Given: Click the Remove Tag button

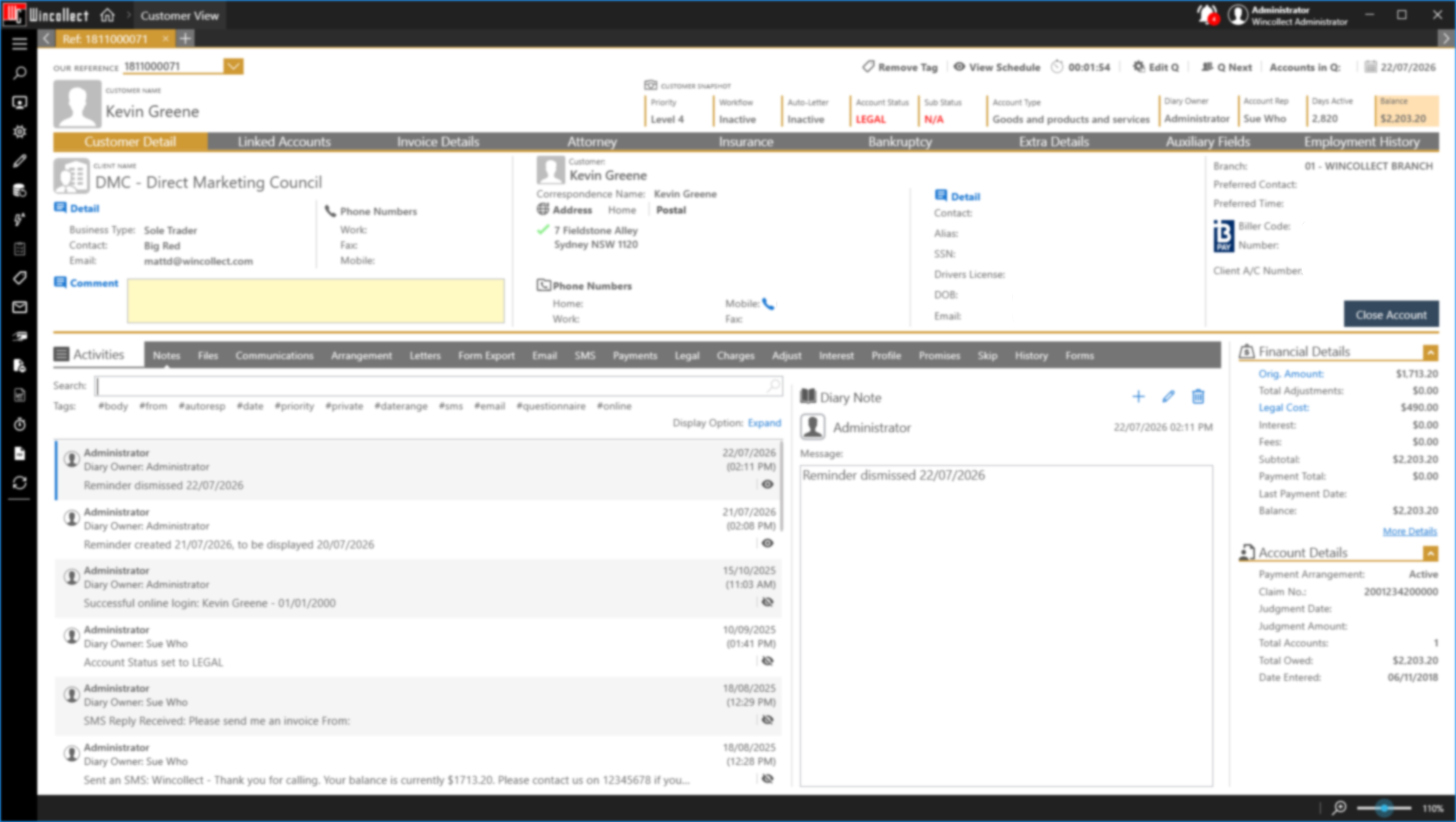Looking at the screenshot, I should point(899,67).
